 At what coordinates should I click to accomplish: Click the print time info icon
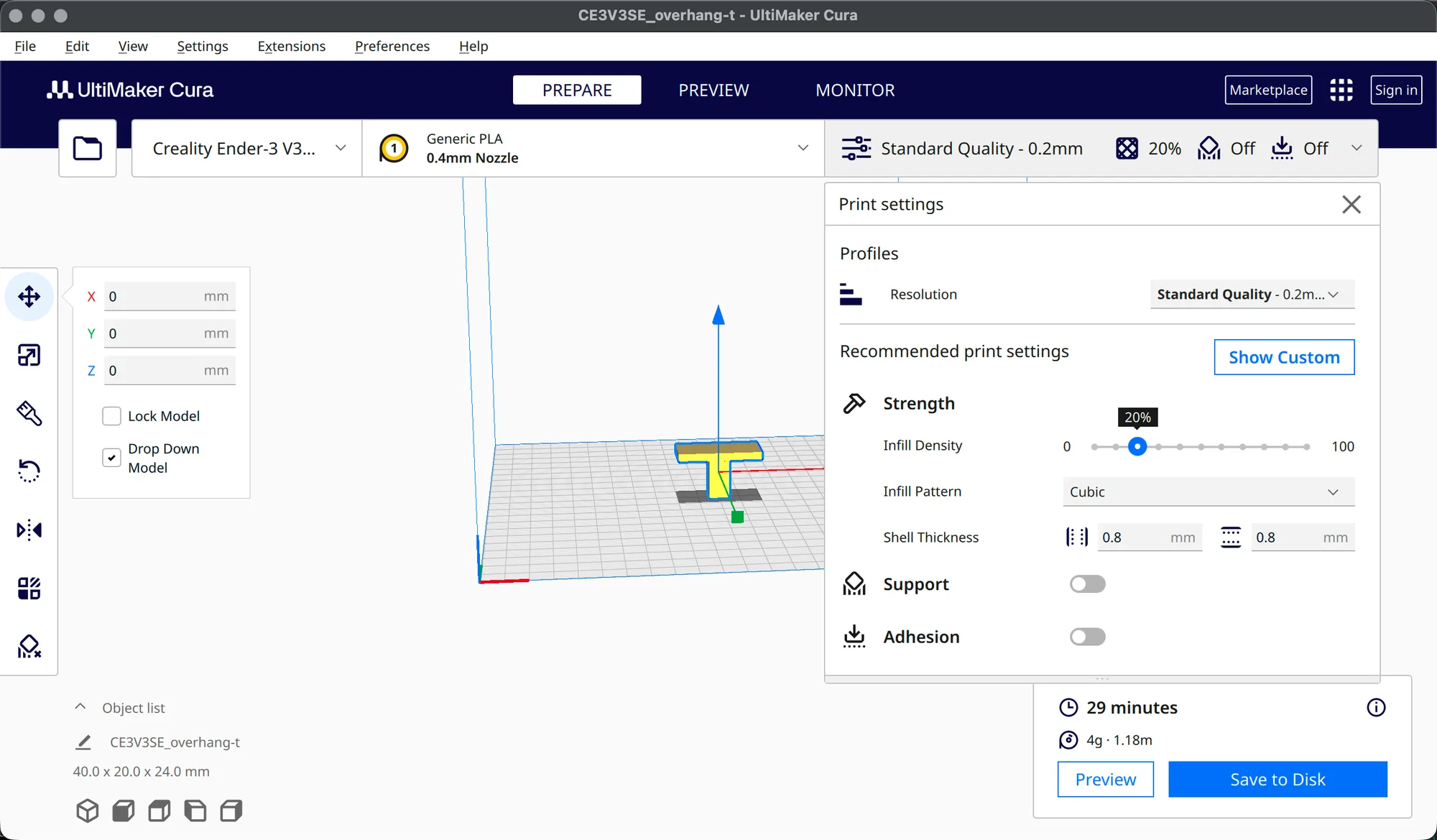[x=1376, y=708]
